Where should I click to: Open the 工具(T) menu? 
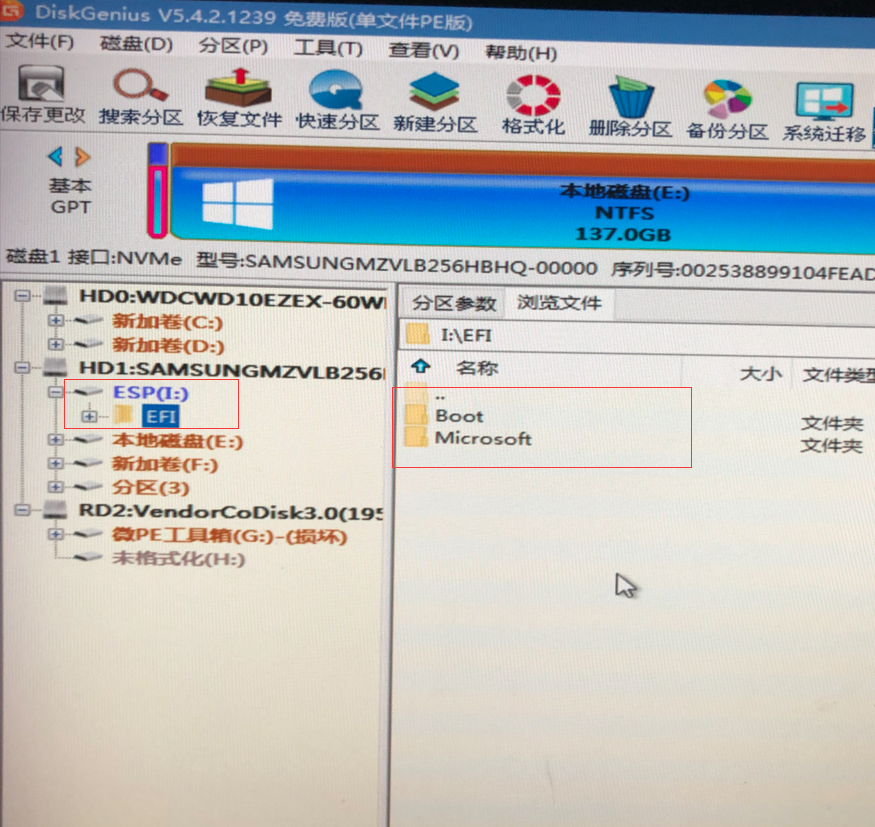point(327,48)
